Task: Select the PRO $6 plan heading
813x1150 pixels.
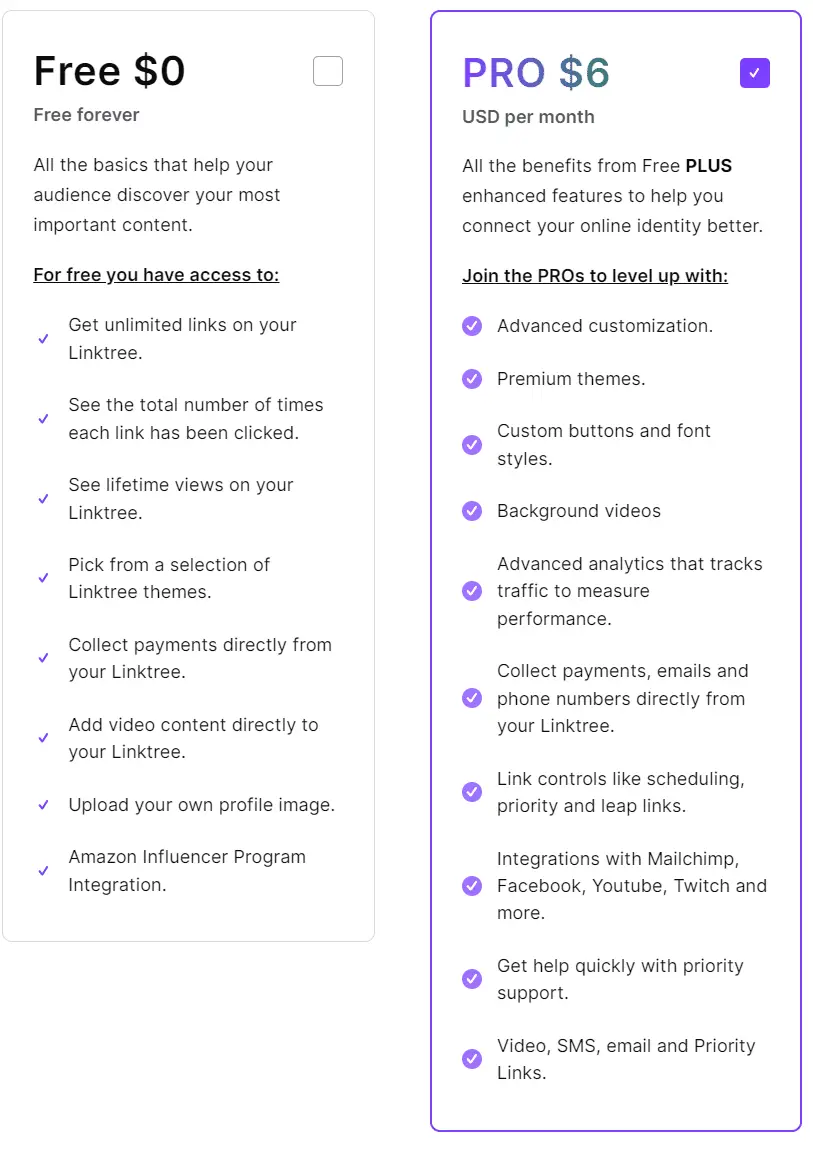Action: 536,73
